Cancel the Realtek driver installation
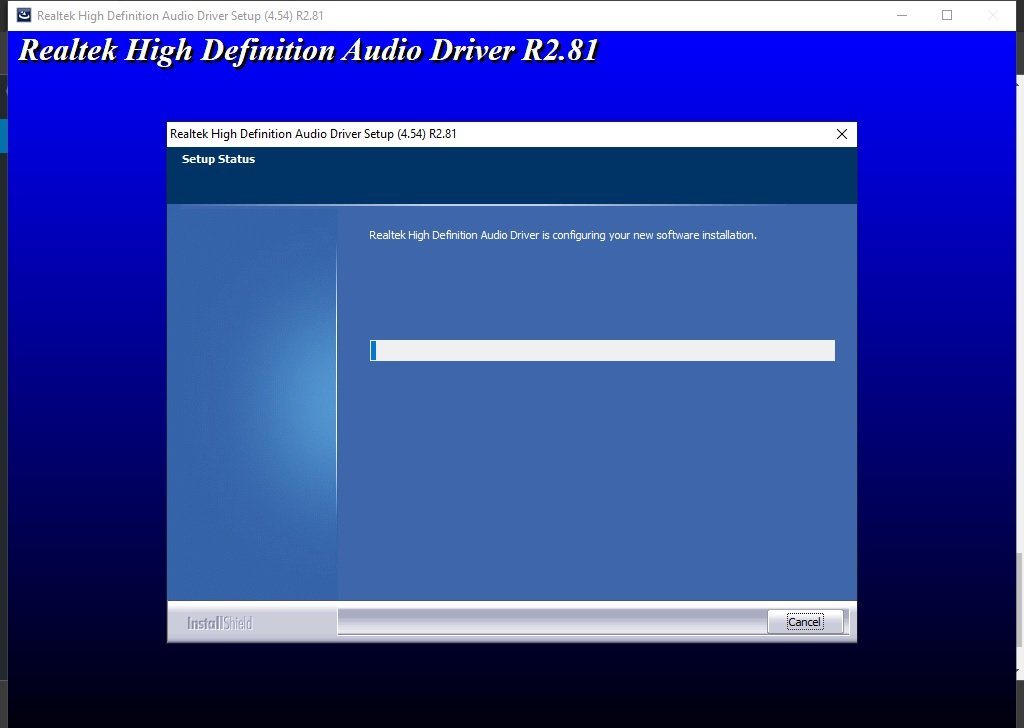 click(x=805, y=622)
